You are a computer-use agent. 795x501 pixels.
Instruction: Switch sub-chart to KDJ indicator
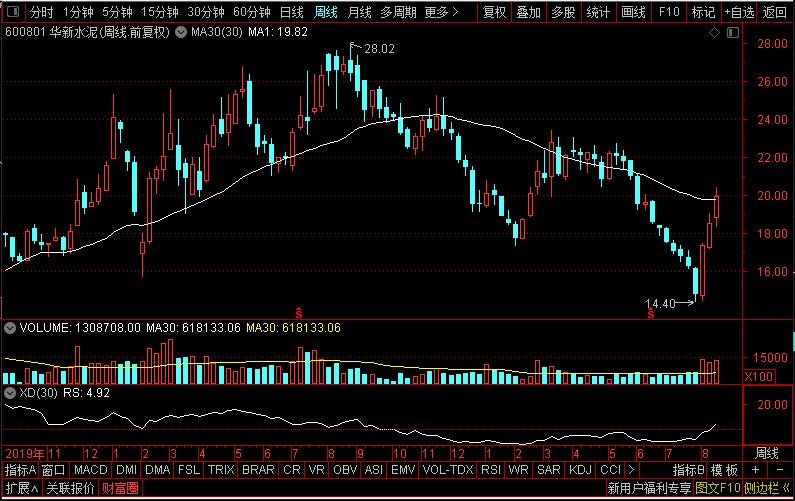(580, 470)
